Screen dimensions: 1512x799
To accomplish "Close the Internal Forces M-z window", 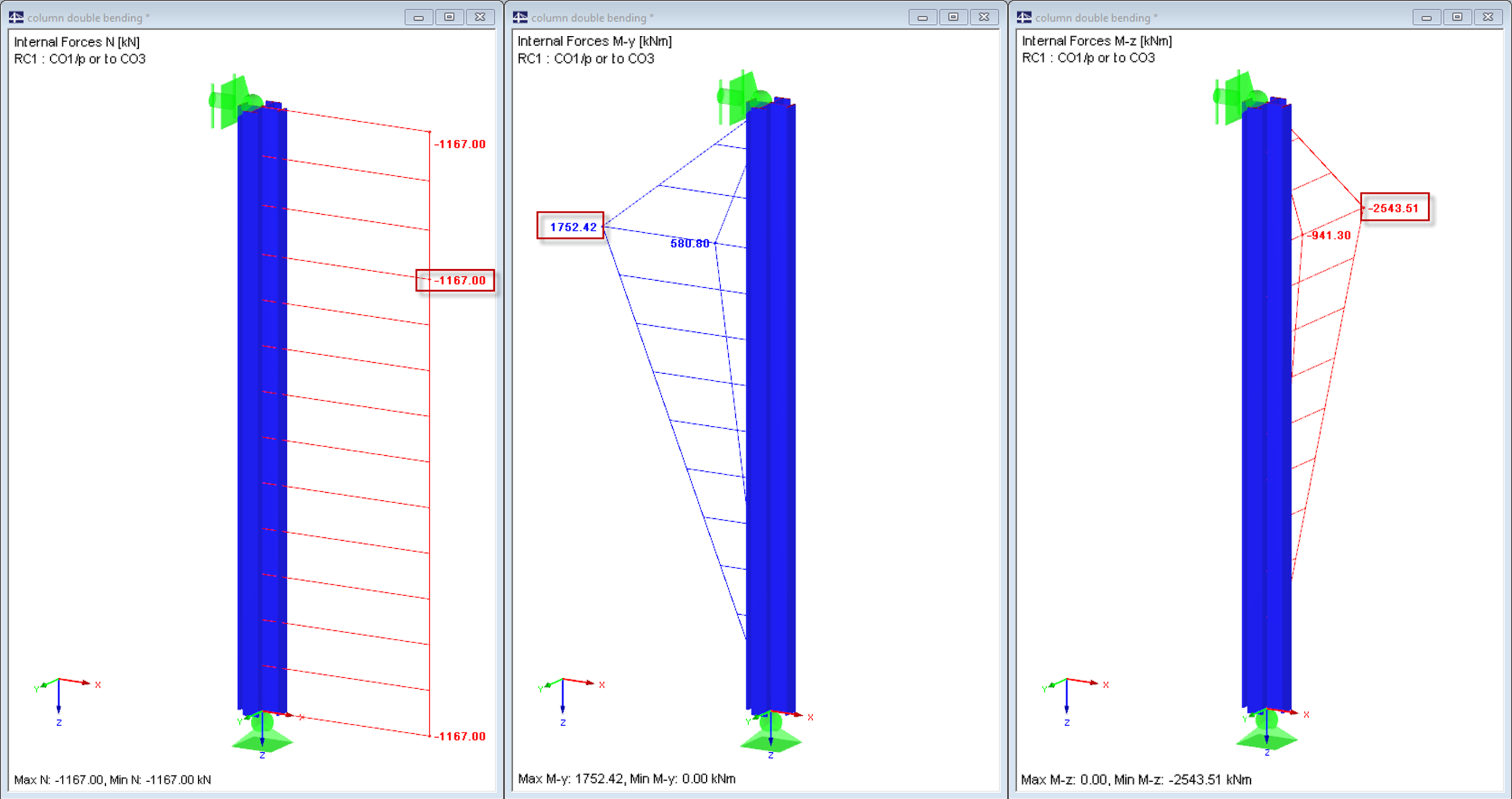I will pos(1487,17).
